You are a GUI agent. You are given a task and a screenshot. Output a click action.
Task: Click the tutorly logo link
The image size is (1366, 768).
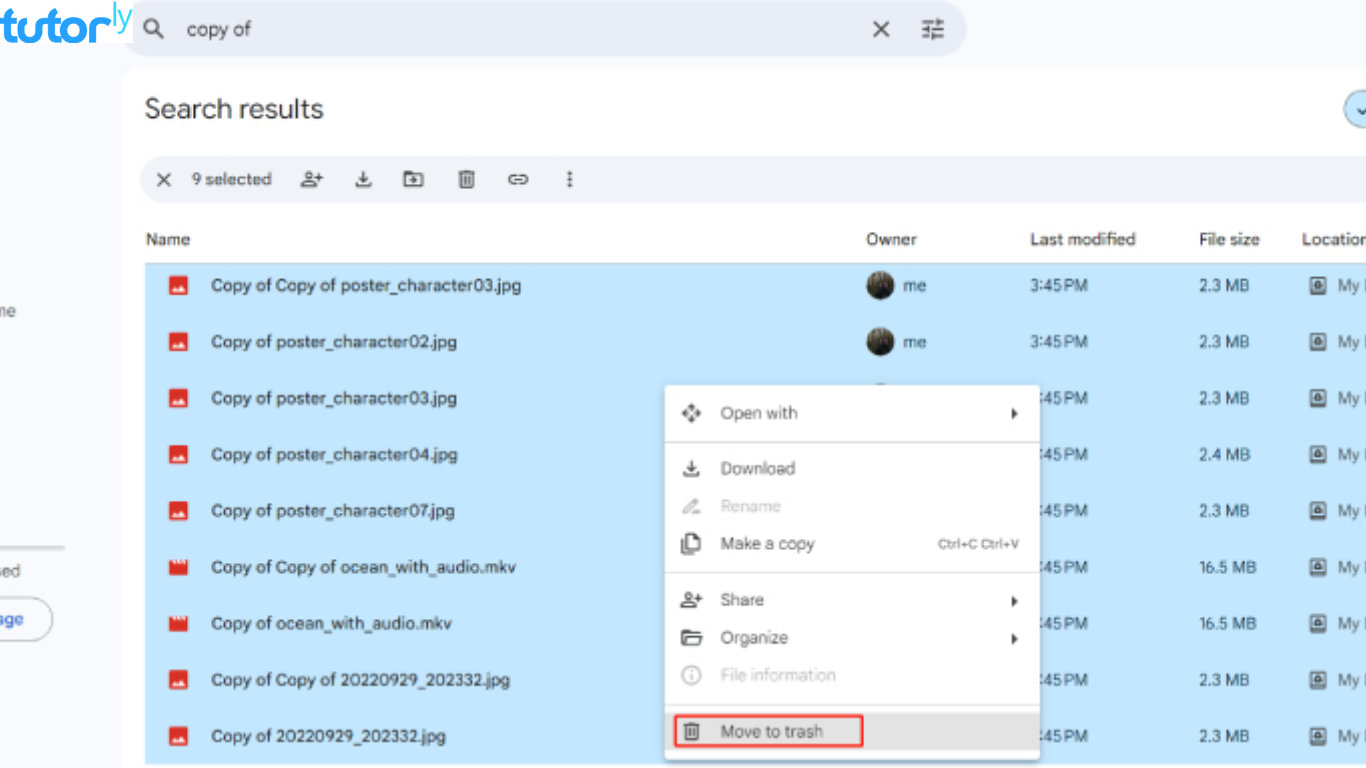click(60, 27)
